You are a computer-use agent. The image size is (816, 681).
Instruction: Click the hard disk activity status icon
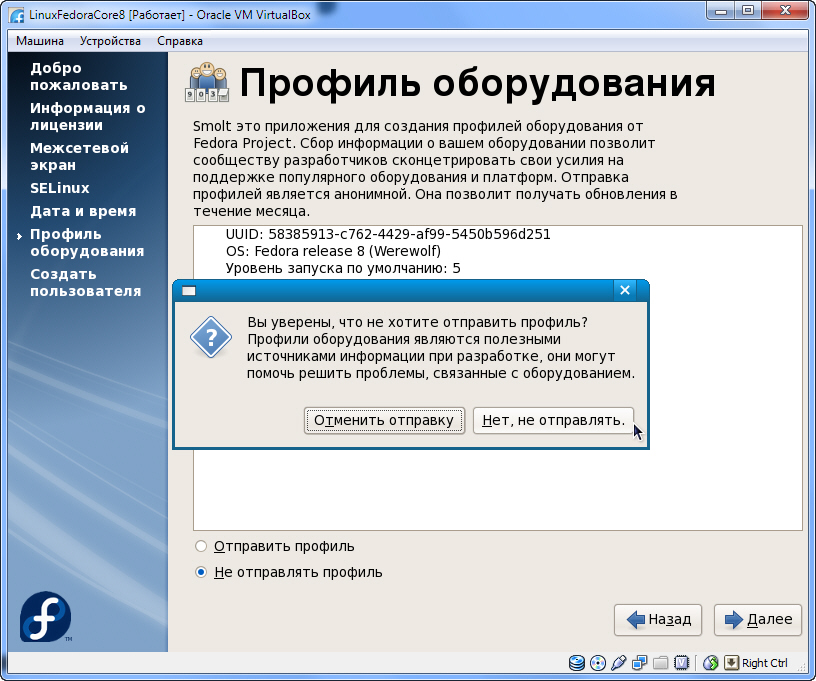577,663
